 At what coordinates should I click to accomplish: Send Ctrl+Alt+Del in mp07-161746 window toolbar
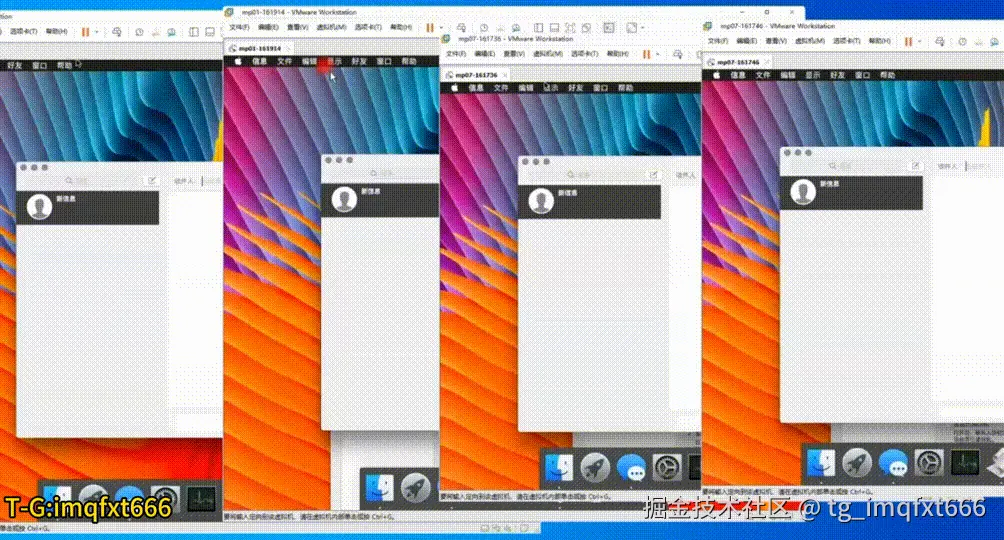coord(939,41)
